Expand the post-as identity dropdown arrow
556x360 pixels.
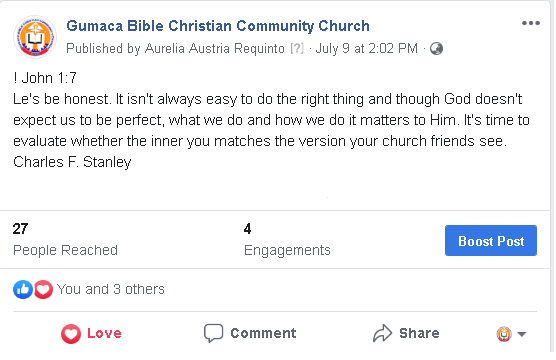coord(521,334)
